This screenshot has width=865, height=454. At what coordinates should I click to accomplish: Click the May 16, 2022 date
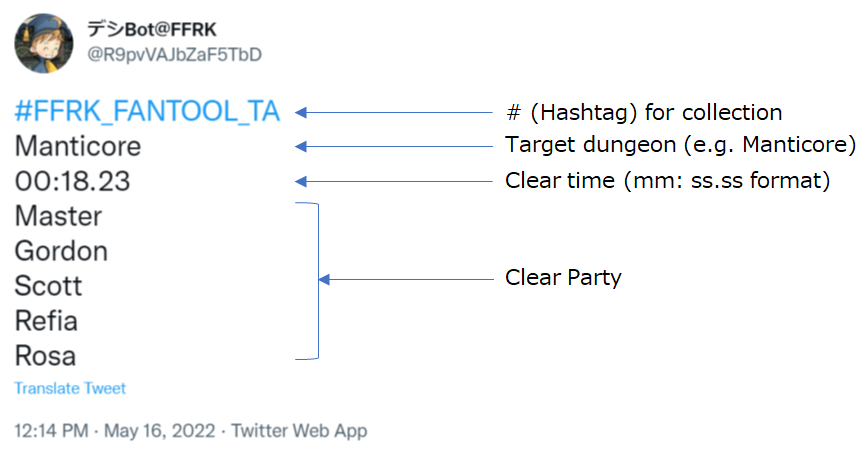[161, 431]
